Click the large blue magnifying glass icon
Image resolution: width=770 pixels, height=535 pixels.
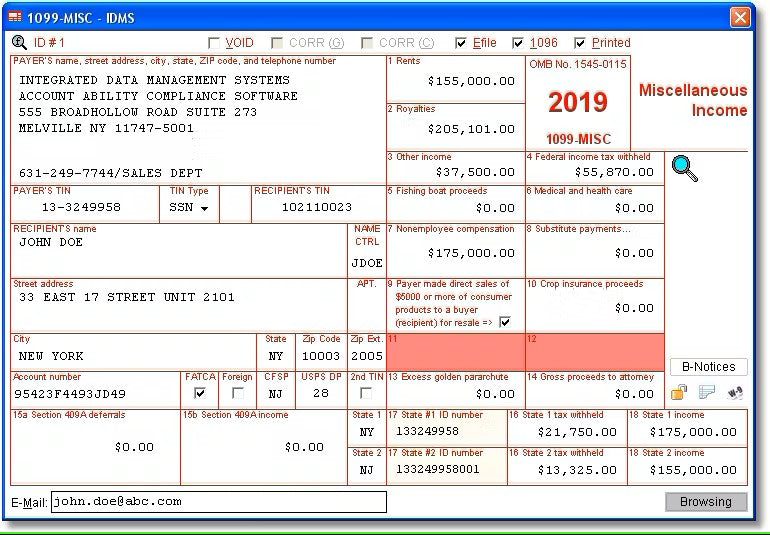tap(684, 169)
